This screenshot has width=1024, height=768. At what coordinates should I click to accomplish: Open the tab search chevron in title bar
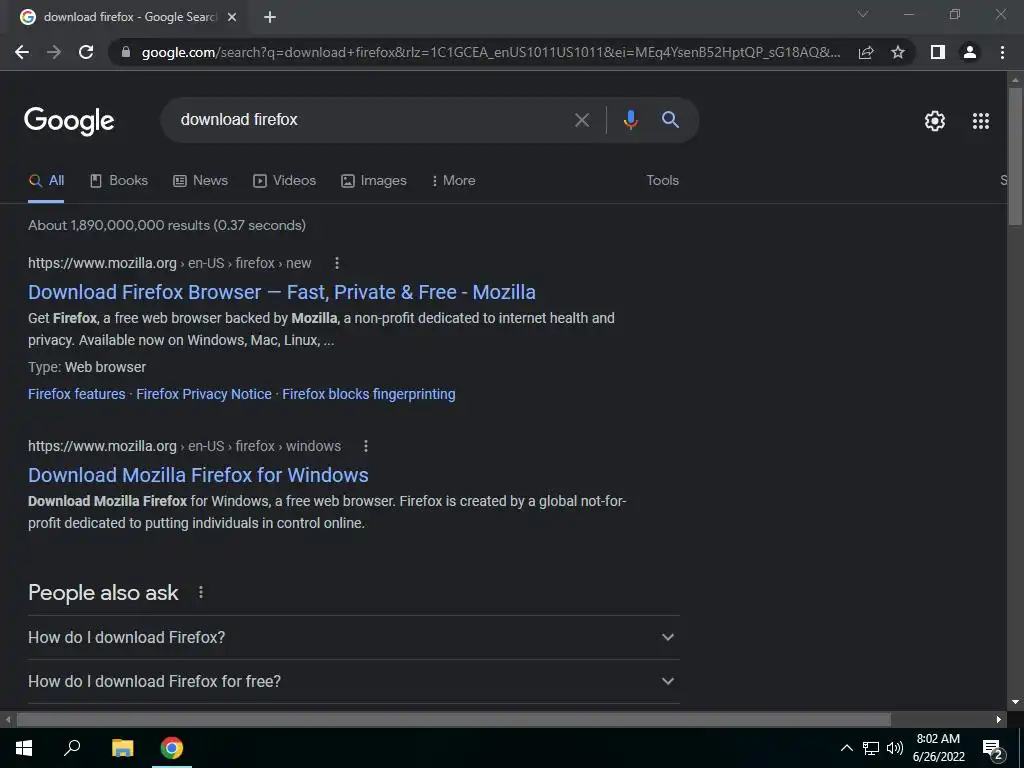(x=863, y=14)
